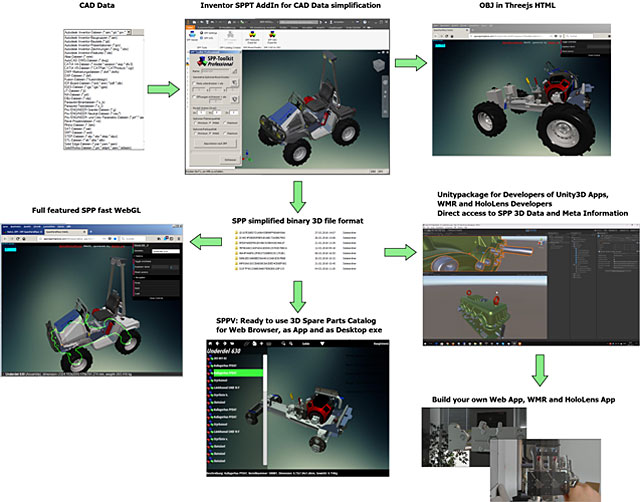Open the CAD Data file type dropdown
Screen dimensions: 640x502
point(129,32)
